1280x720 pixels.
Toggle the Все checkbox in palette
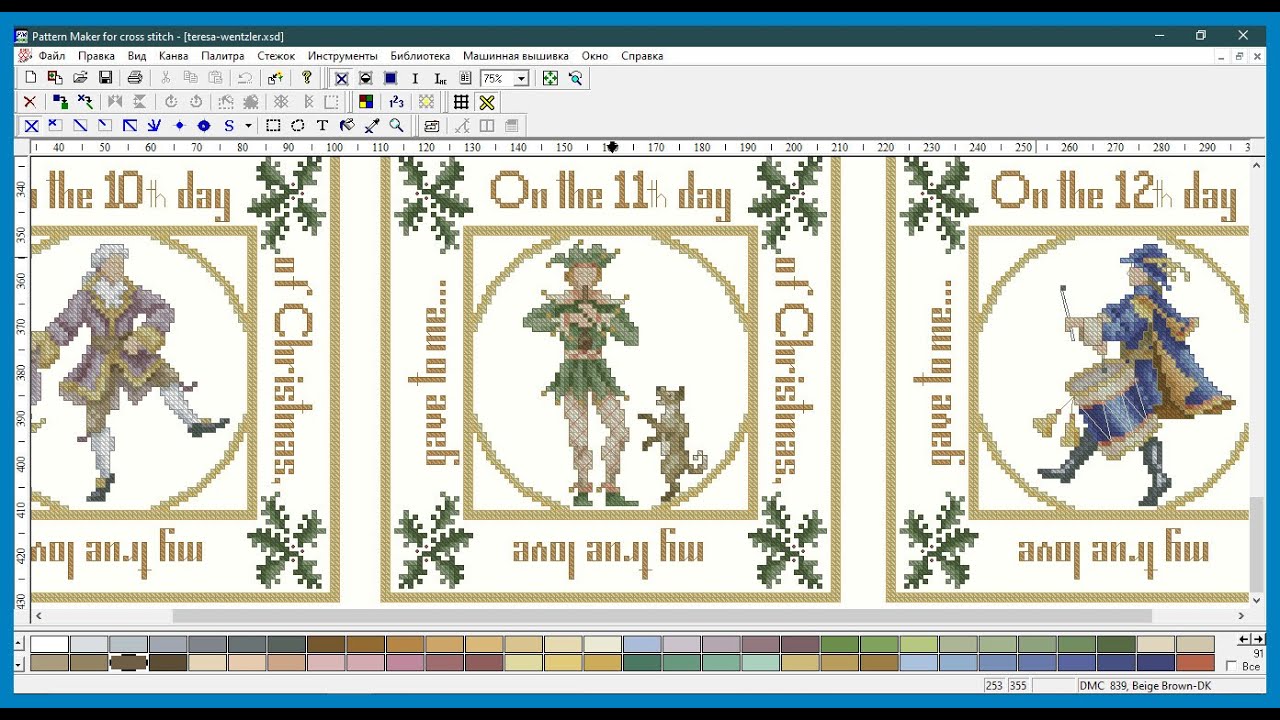(x=1231, y=667)
